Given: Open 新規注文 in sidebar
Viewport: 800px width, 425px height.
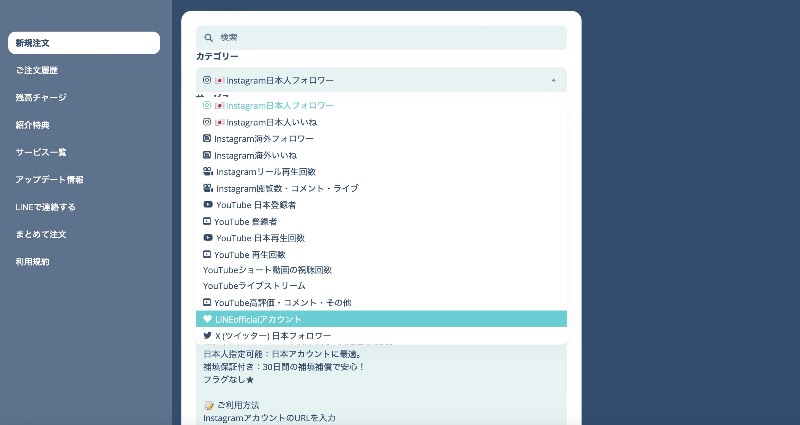Looking at the screenshot, I should 84,43.
